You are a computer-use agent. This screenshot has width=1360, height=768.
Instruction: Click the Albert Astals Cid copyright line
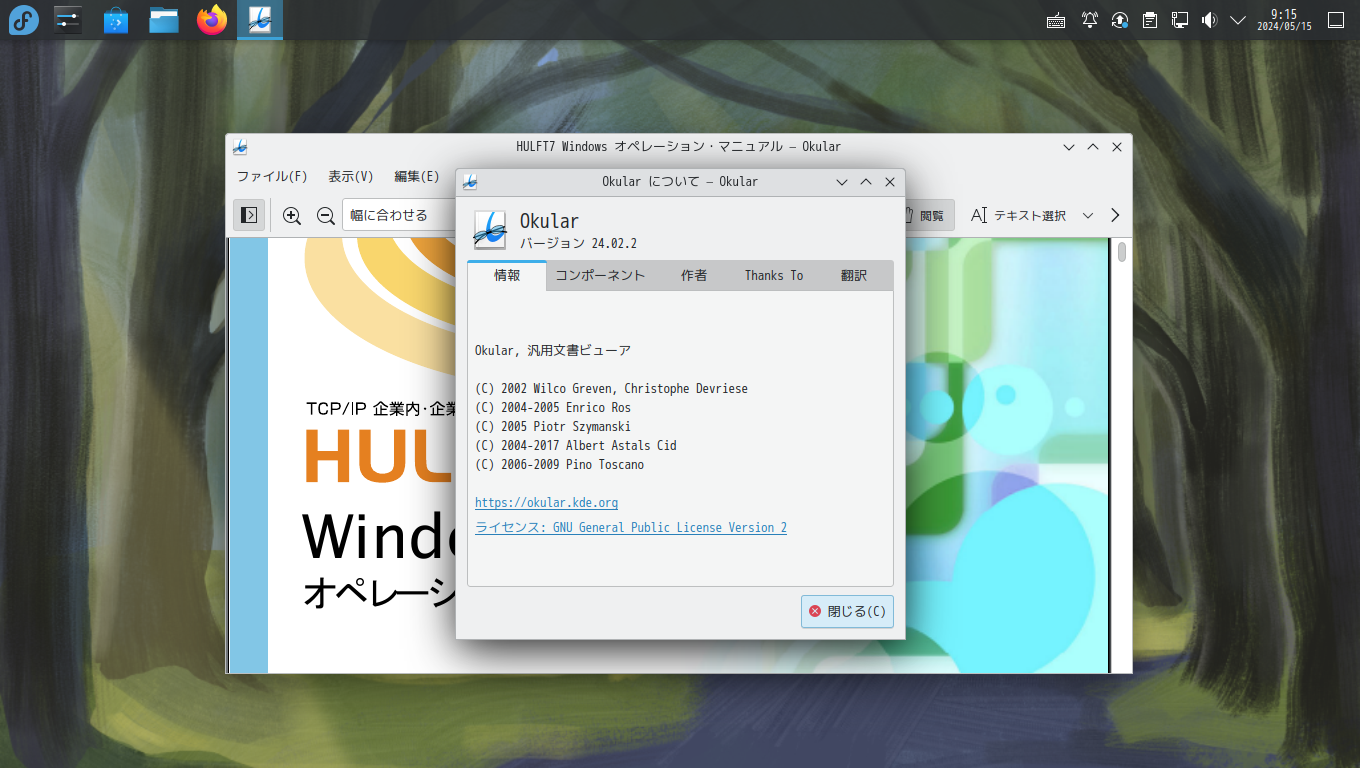(576, 446)
